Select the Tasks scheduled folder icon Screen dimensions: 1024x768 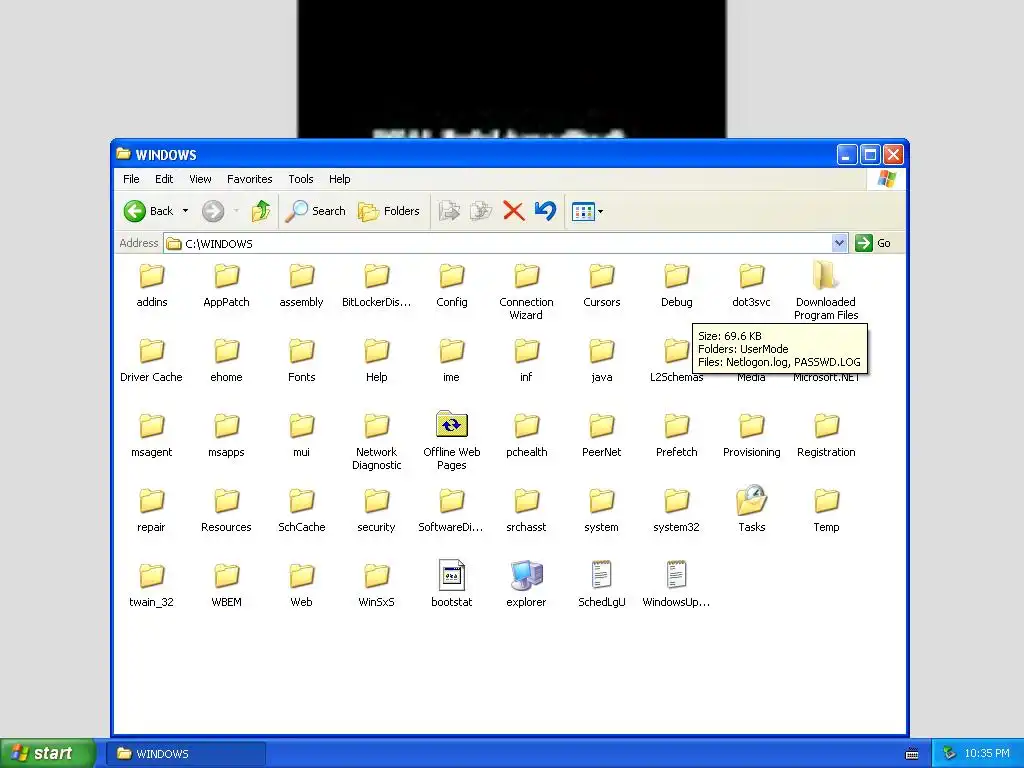[752, 500]
